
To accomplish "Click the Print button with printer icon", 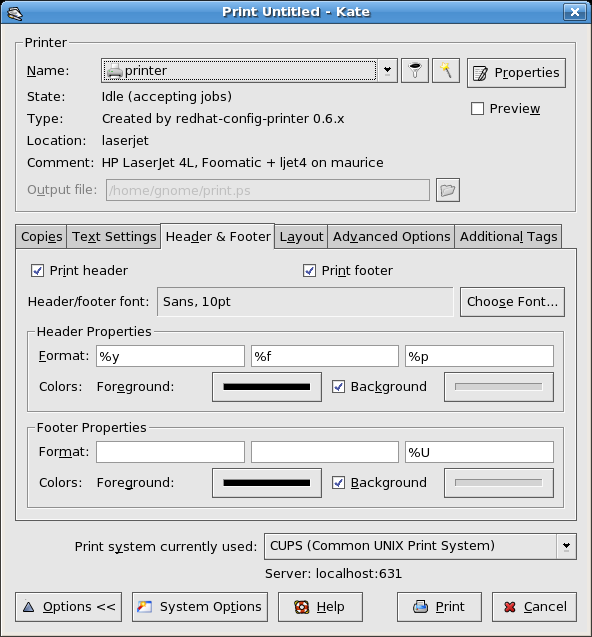I will 439,607.
